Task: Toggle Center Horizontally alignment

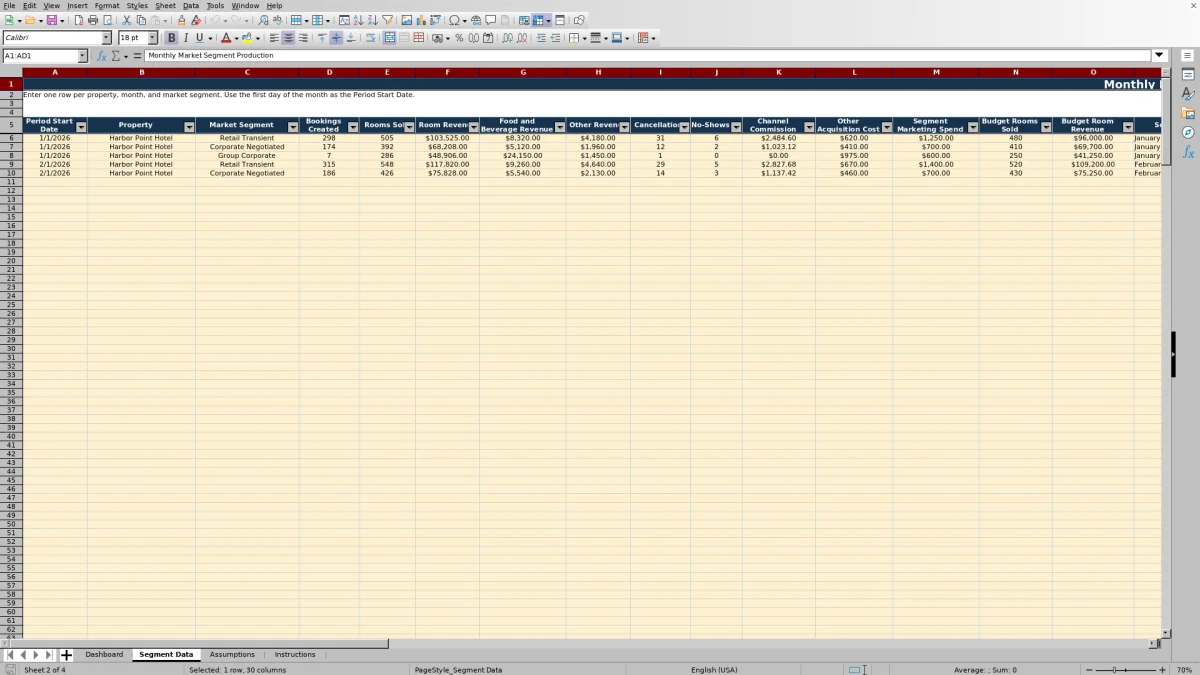Action: click(288, 38)
